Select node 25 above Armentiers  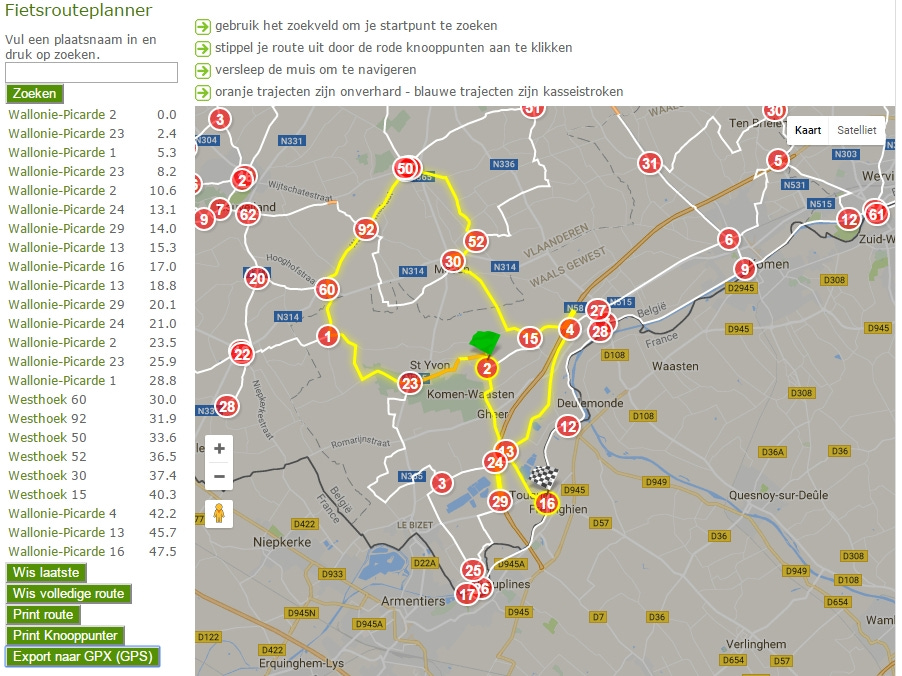coord(473,570)
